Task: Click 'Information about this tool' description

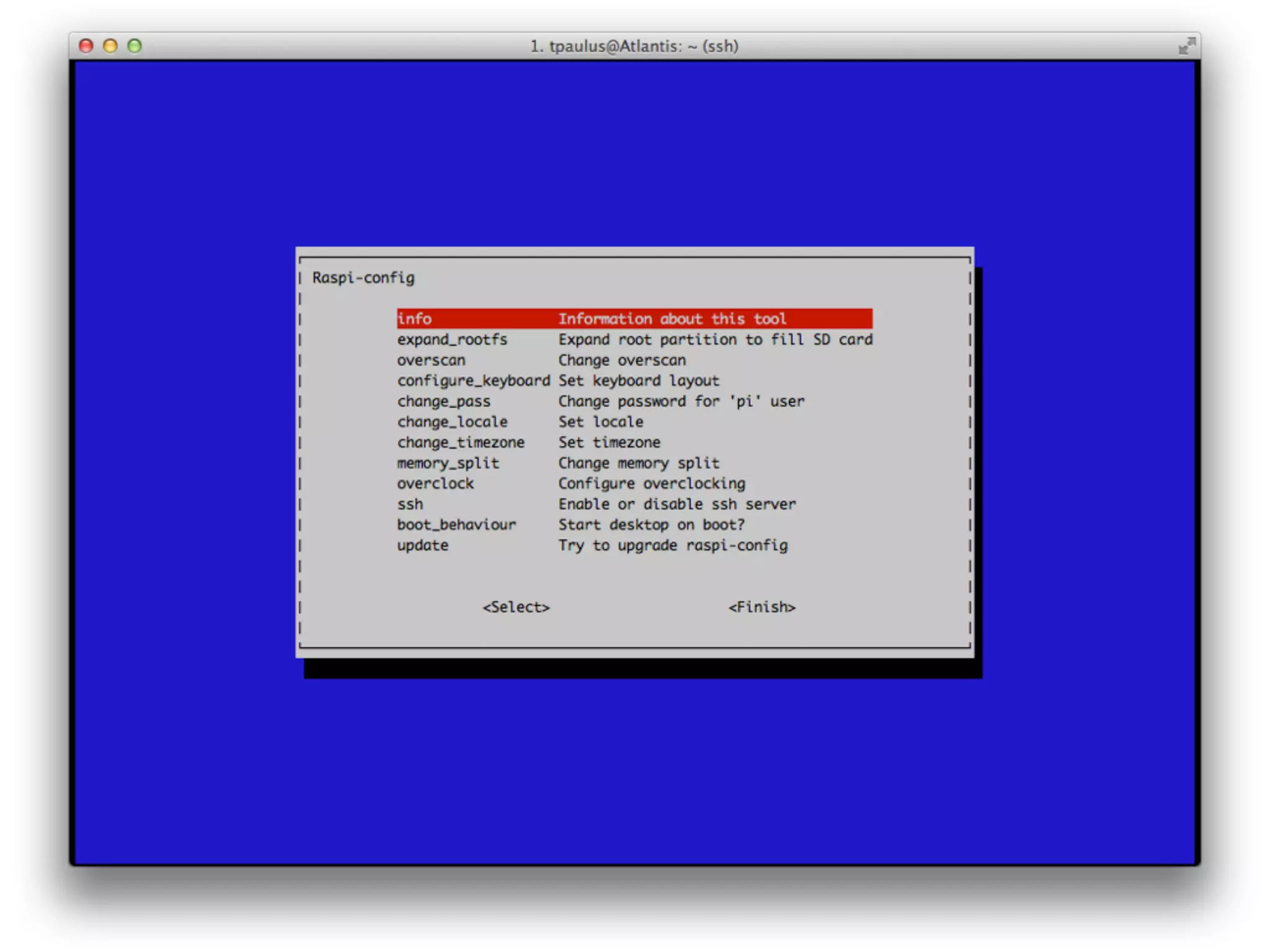Action: pyautogui.click(x=672, y=319)
